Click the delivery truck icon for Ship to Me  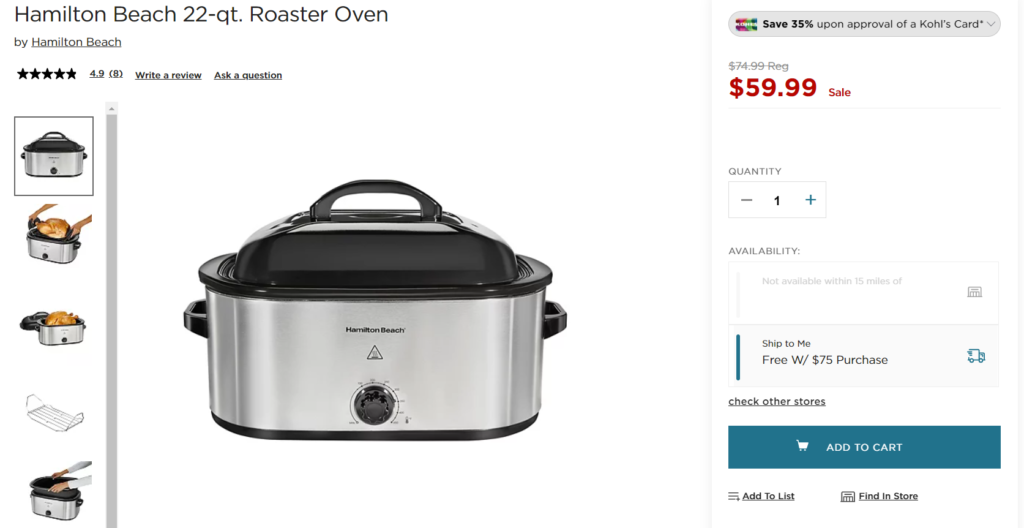pos(976,355)
